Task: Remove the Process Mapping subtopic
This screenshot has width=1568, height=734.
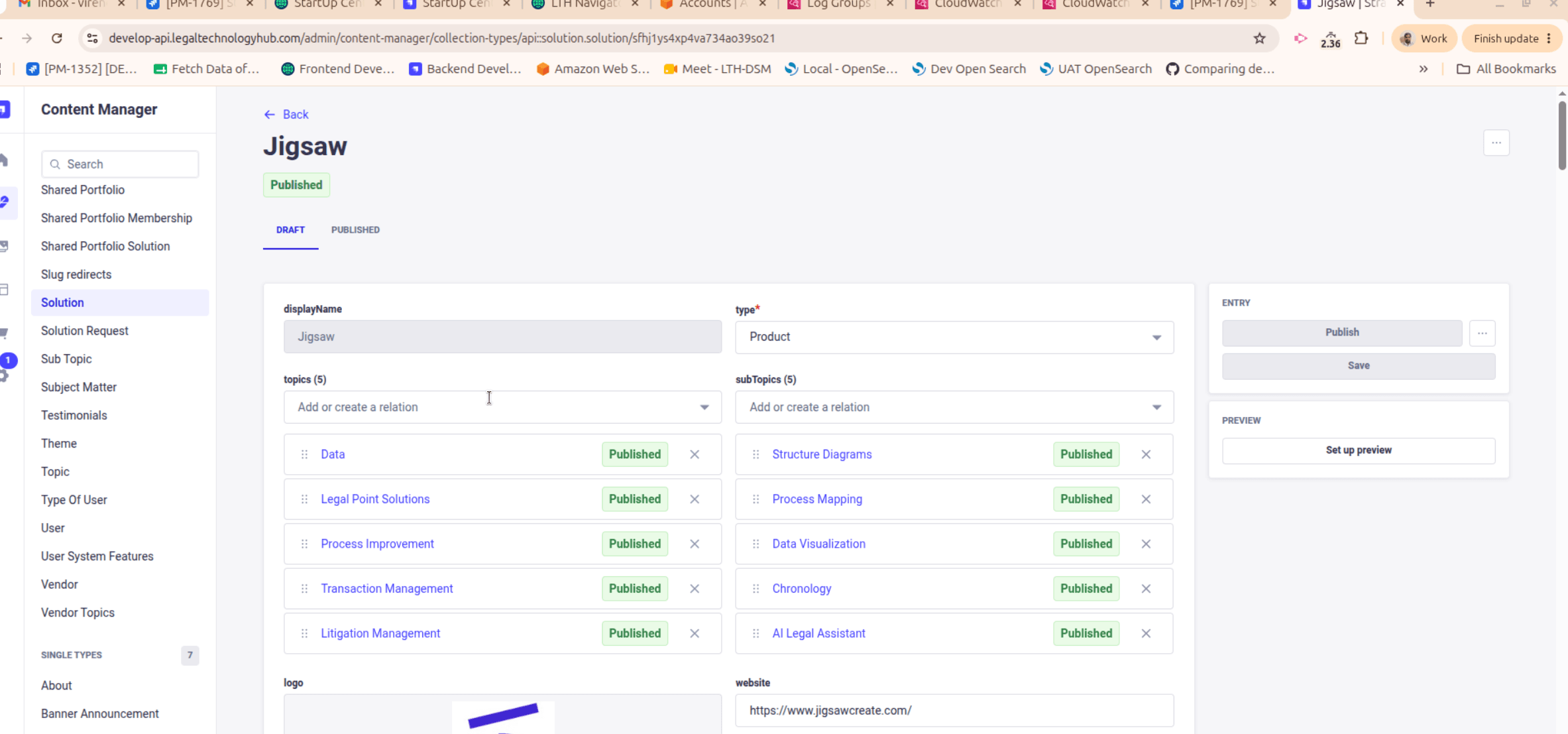Action: click(x=1146, y=499)
